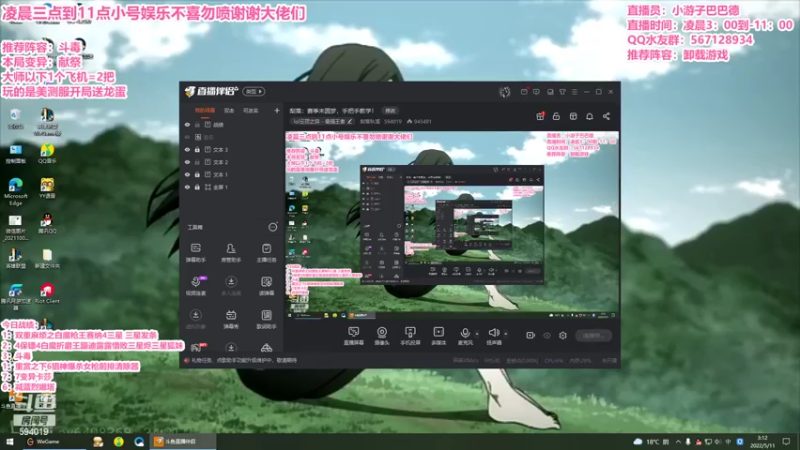Image resolution: width=800 pixels, height=450 pixels.
Task: Click the gift box icon with red badge
Action: pyautogui.click(x=540, y=116)
